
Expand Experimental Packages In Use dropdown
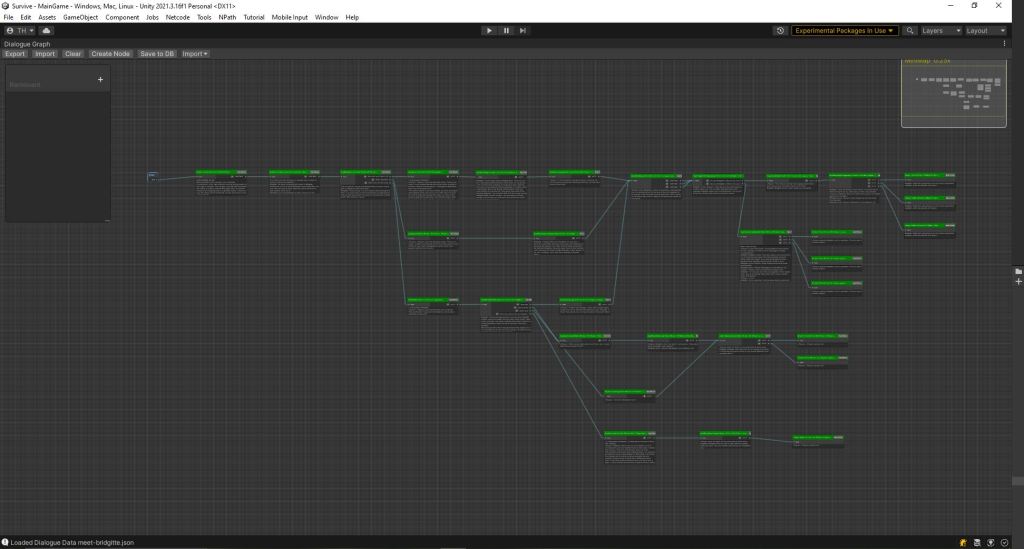pos(844,31)
